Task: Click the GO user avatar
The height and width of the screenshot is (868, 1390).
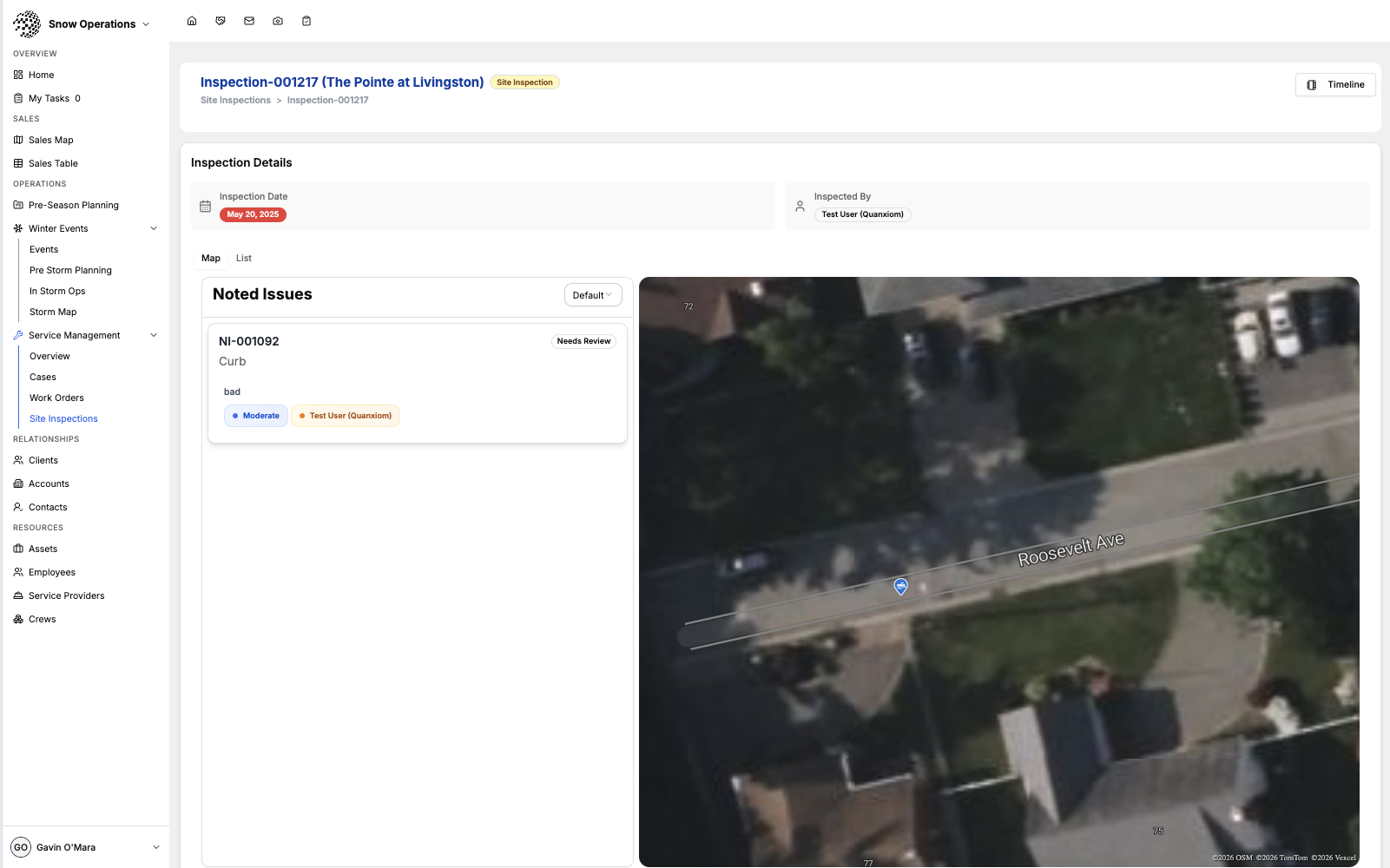Action: [x=21, y=847]
